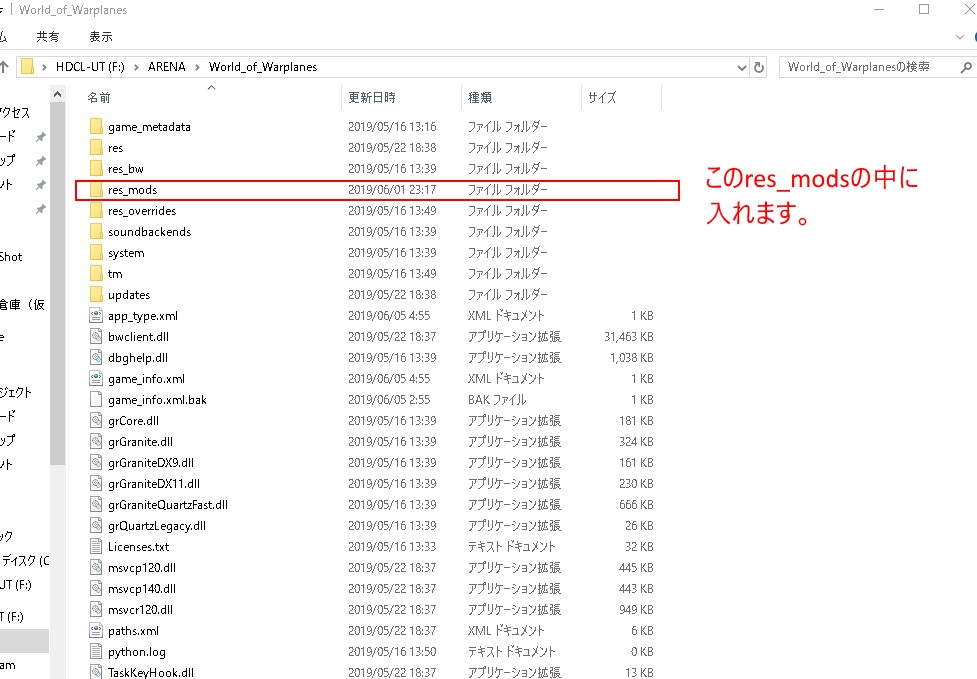The image size is (977, 679).
Task: Click the folder icon in the address bar
Action: click(27, 67)
